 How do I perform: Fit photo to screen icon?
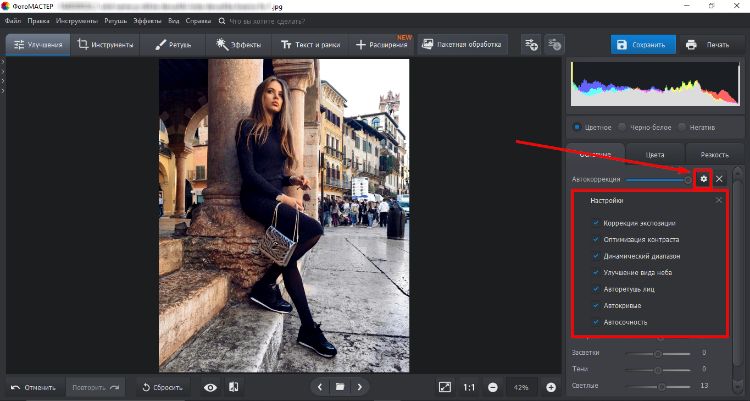(x=445, y=387)
